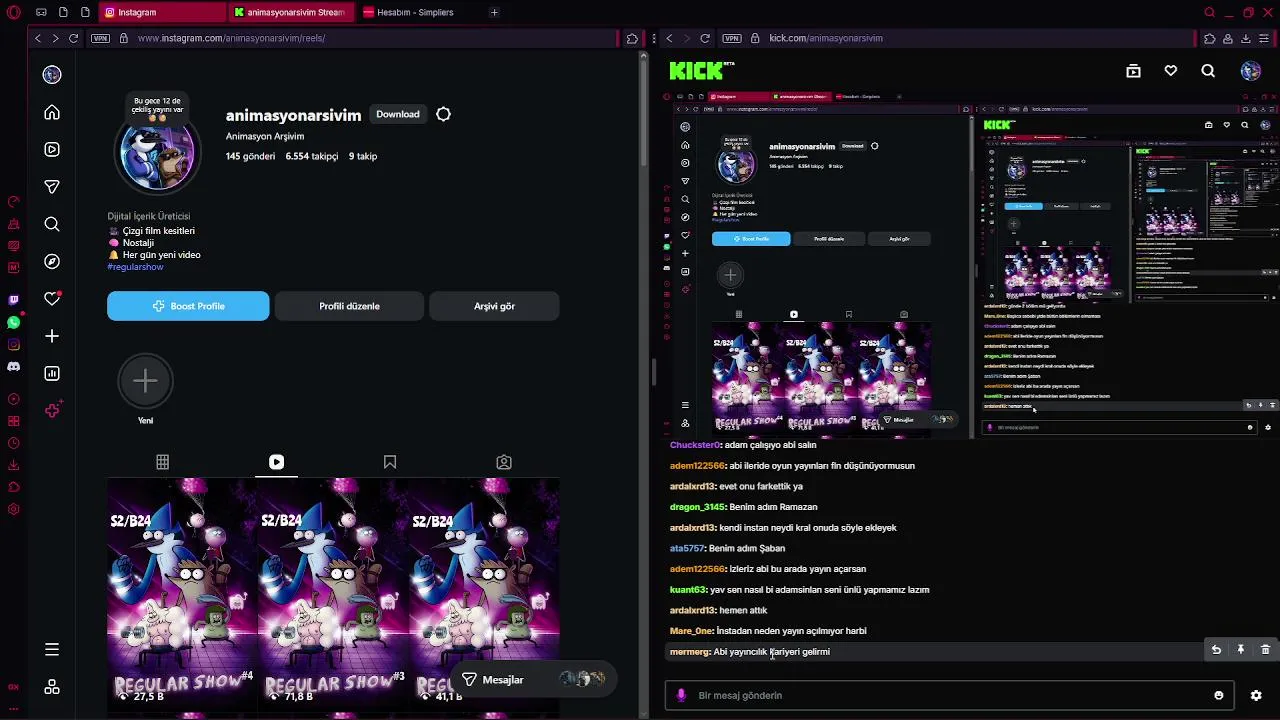Open Kick chat settings gear

(1256, 695)
